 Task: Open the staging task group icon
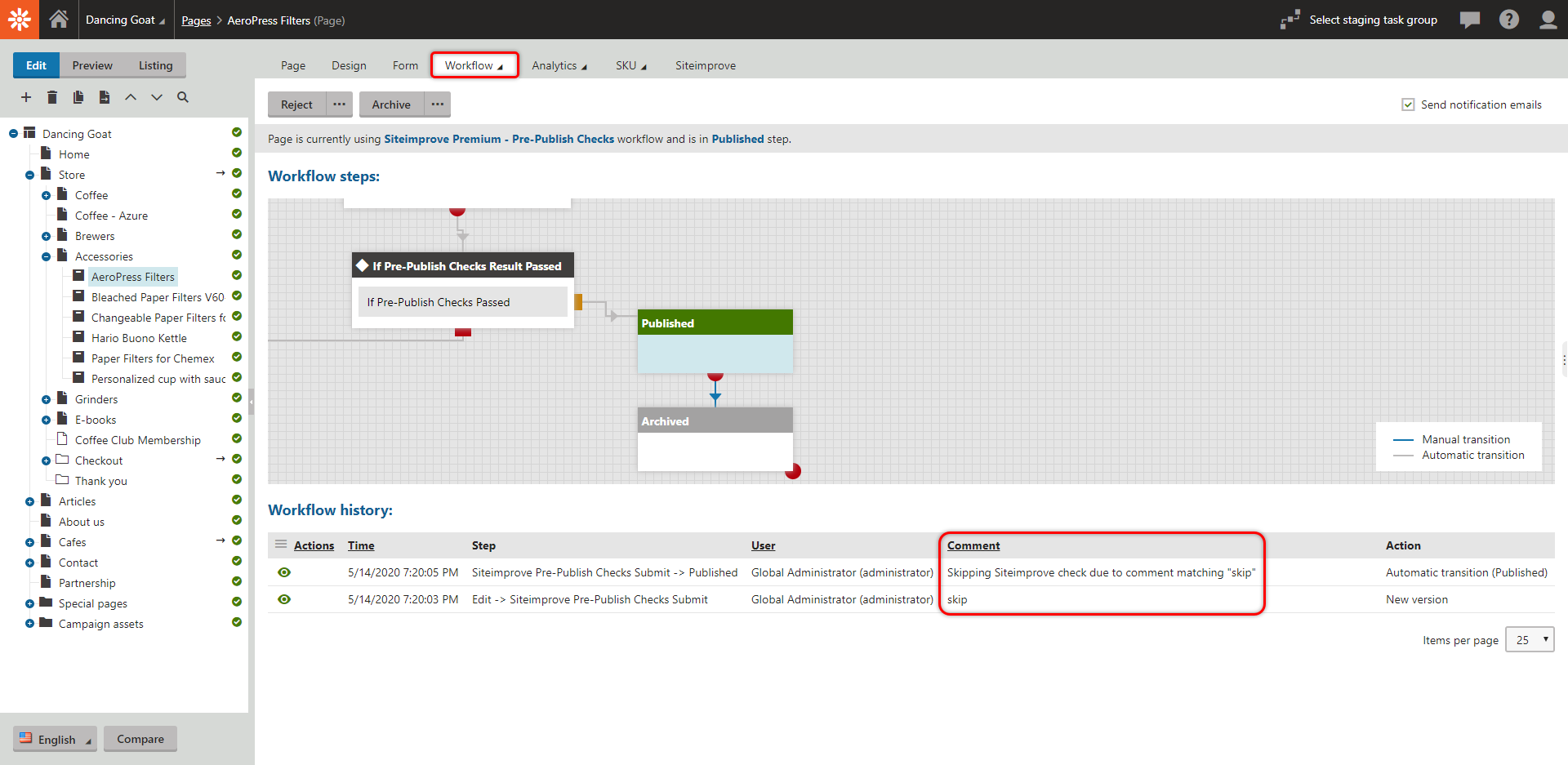[x=1290, y=20]
